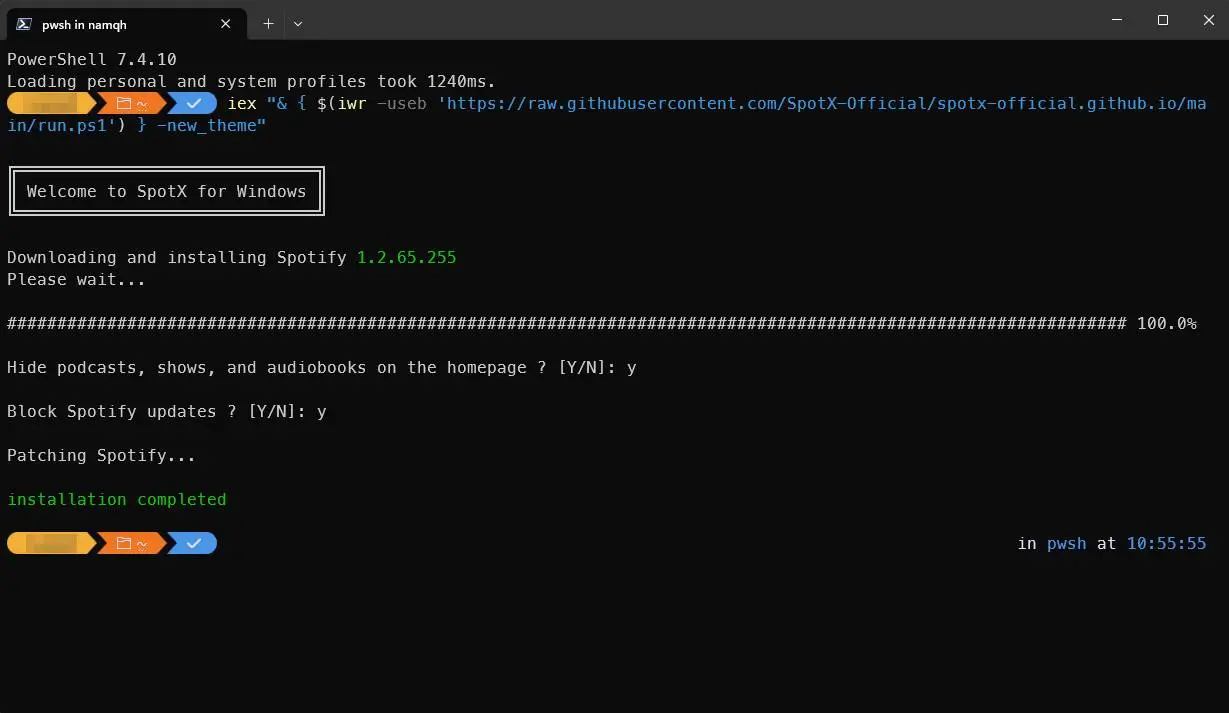Image resolution: width=1229 pixels, height=713 pixels.
Task: Click the "Welcome to SpotX for Windows" banner
Action: (x=167, y=191)
